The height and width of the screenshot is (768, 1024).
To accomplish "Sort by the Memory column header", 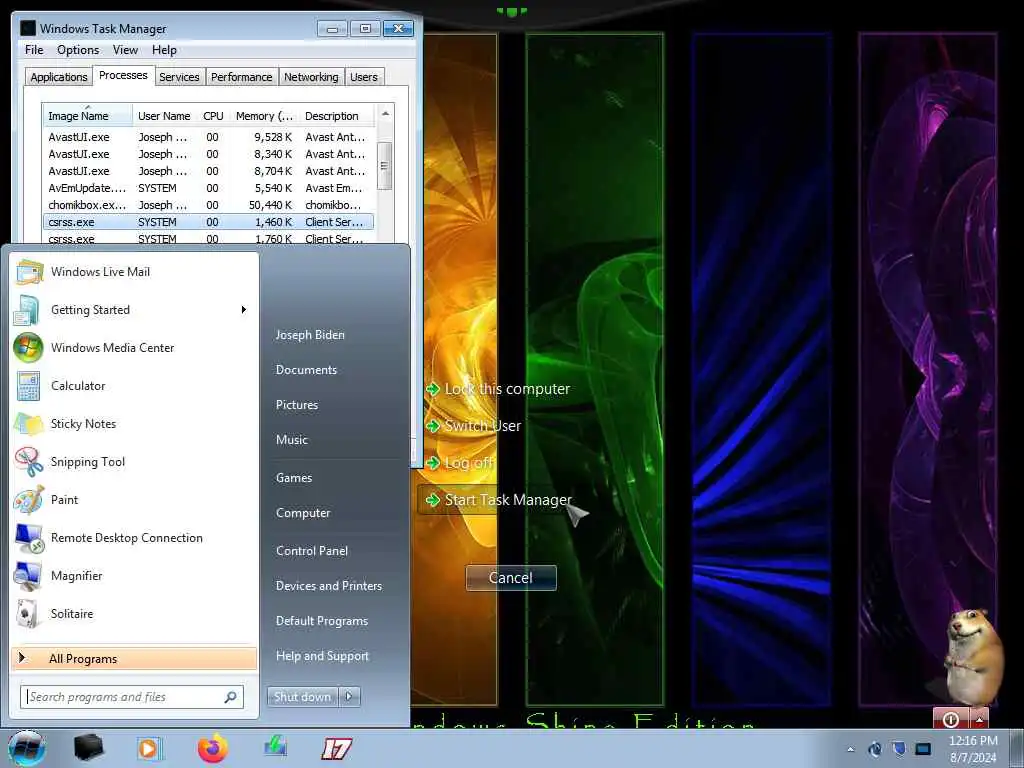I will (x=264, y=116).
